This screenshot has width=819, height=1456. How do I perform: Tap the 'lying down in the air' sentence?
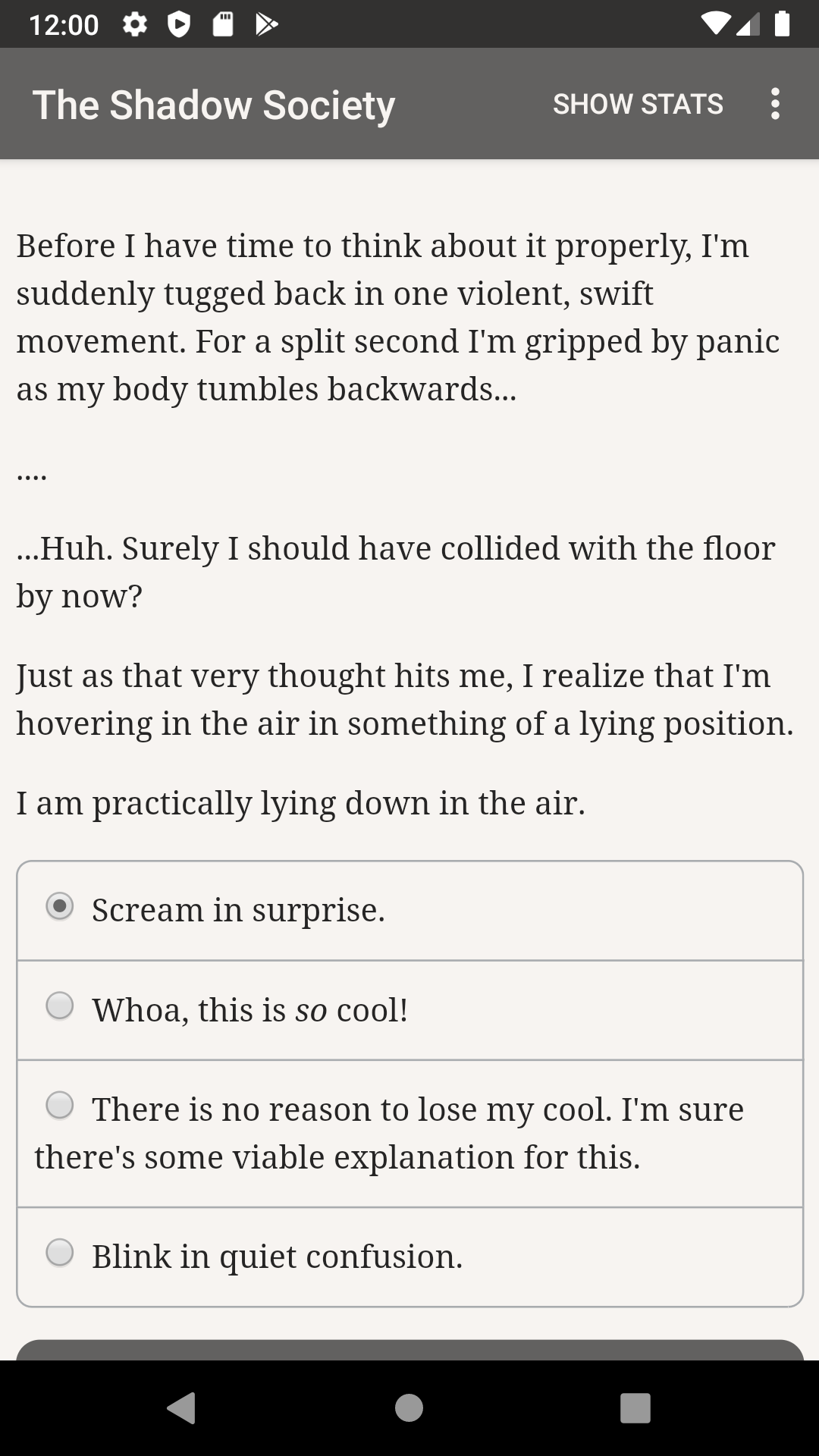click(301, 803)
